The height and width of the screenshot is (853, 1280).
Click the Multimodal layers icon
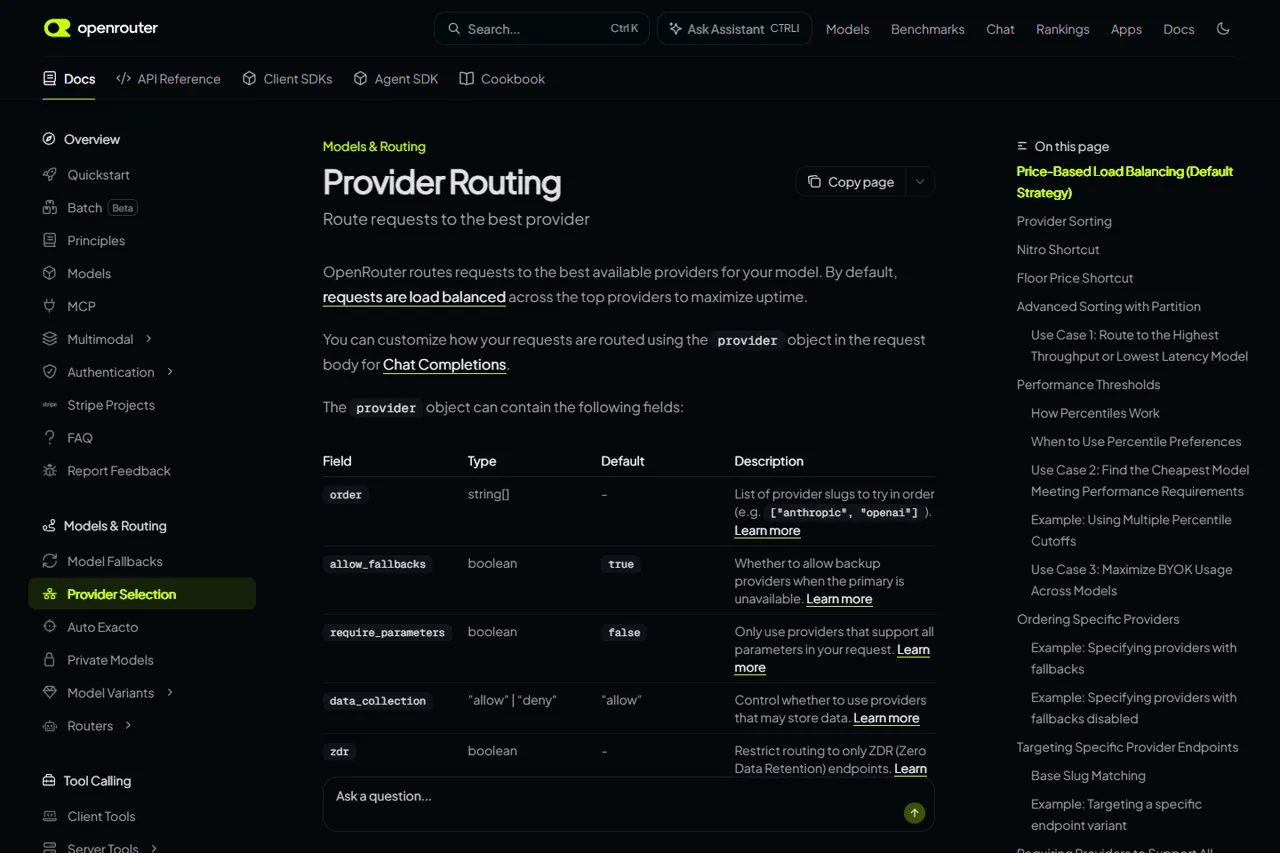click(50, 339)
